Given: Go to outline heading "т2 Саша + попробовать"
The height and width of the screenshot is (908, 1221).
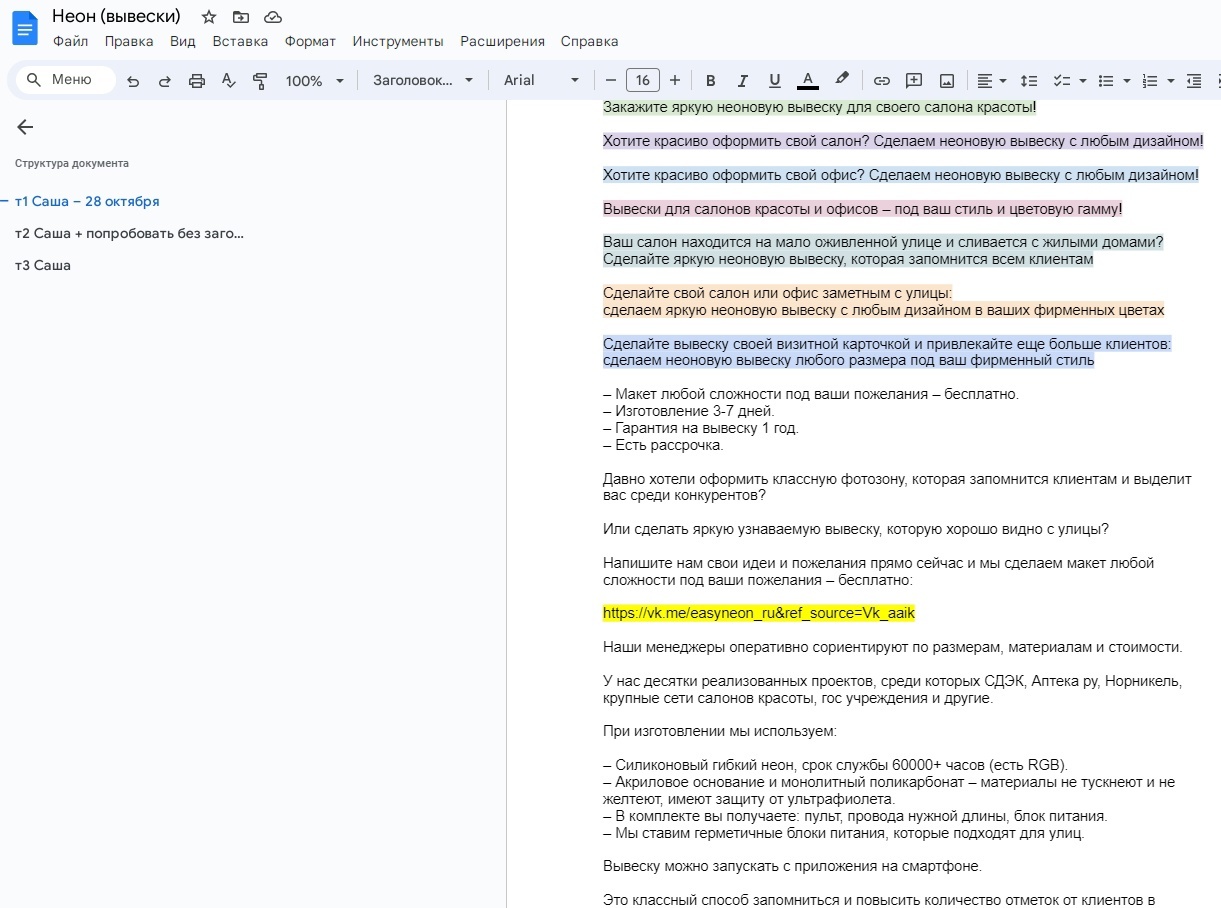Looking at the screenshot, I should click(x=129, y=233).
